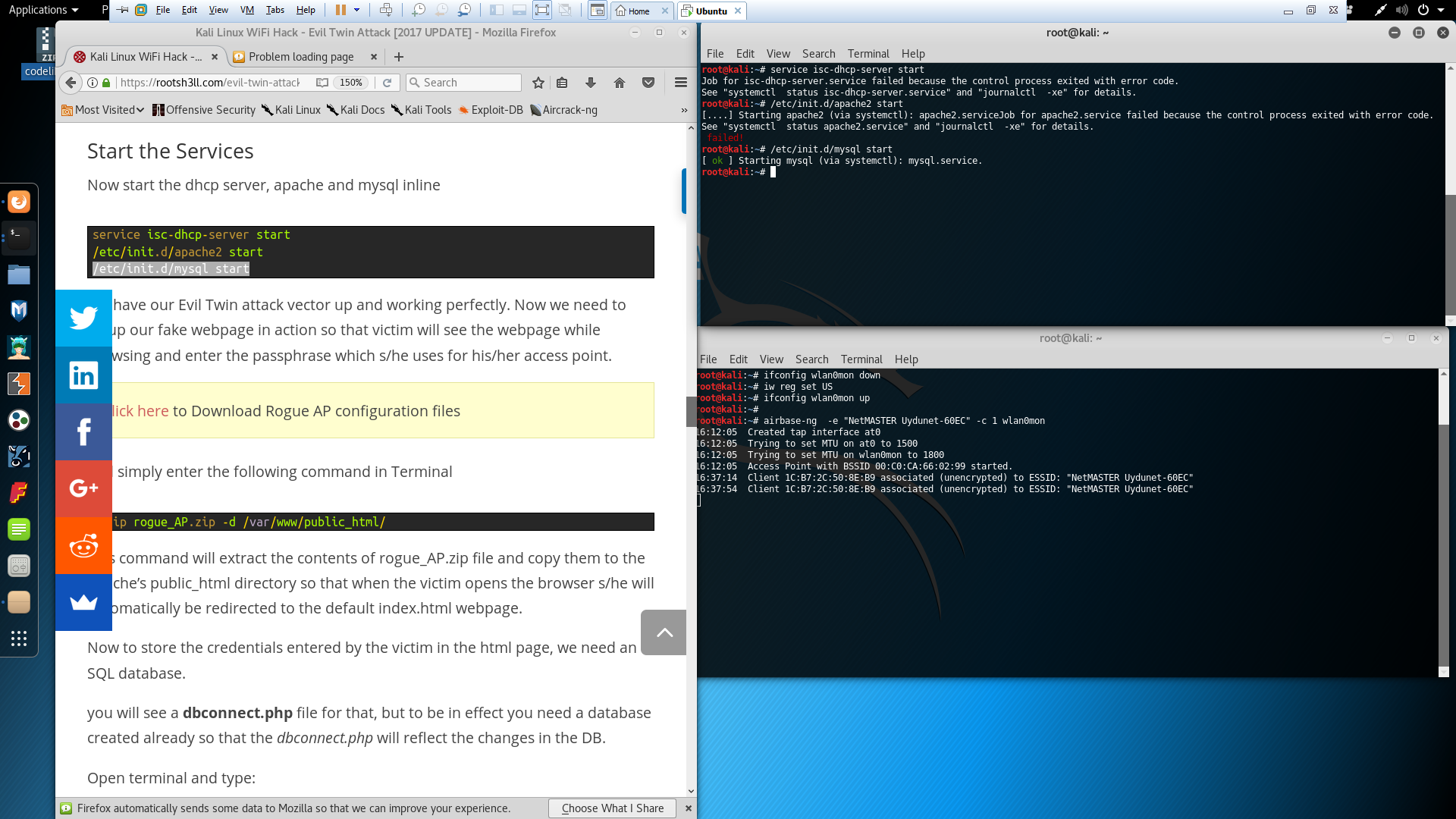Screen dimensions: 1456x819
Task: Open Terminal from the dock
Action: (19, 238)
